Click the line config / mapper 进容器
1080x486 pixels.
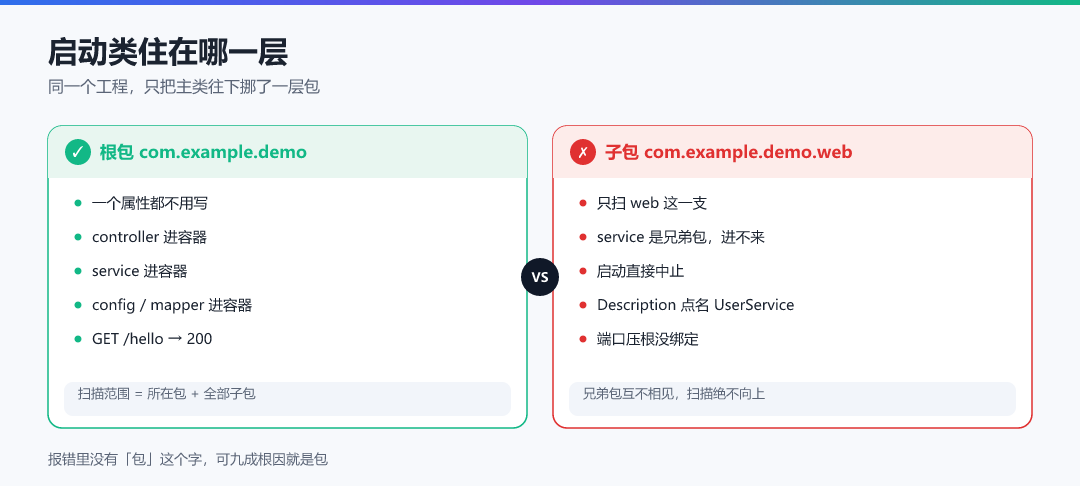[172, 305]
